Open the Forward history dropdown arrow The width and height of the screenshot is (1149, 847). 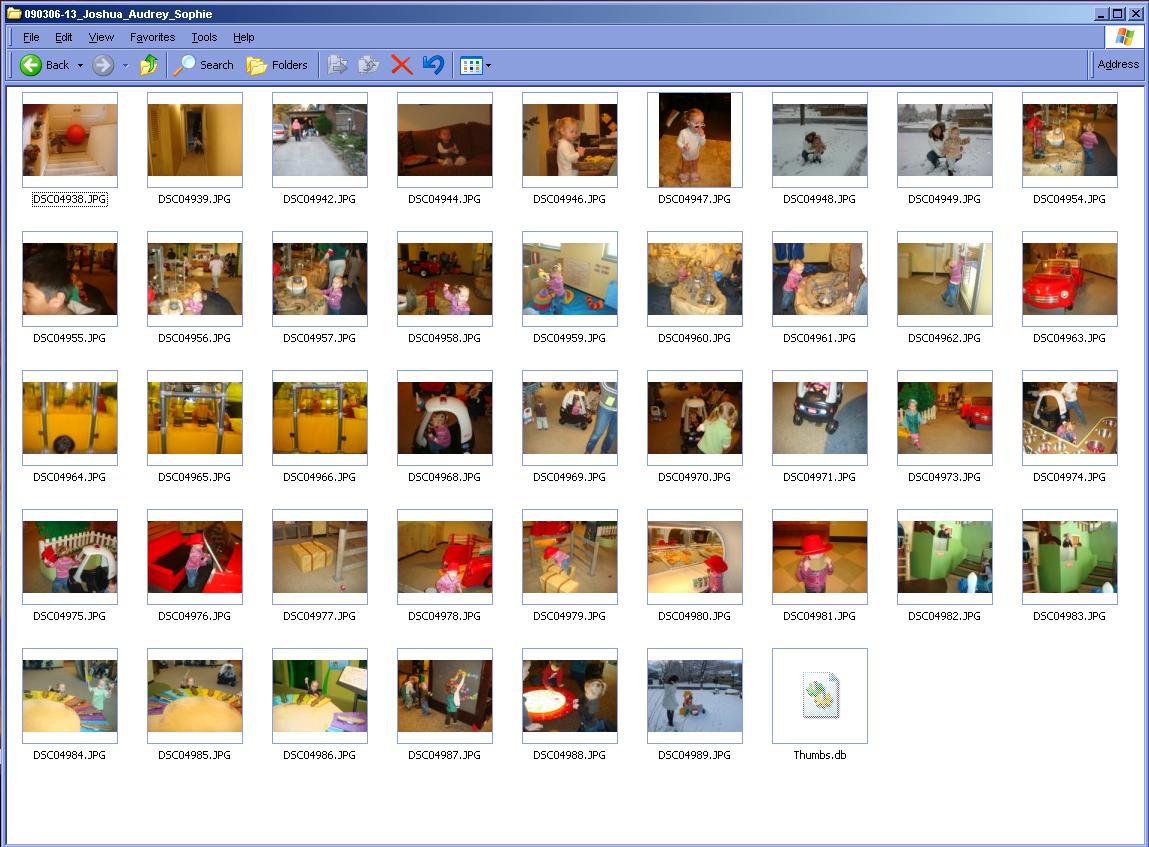[x=125, y=66]
